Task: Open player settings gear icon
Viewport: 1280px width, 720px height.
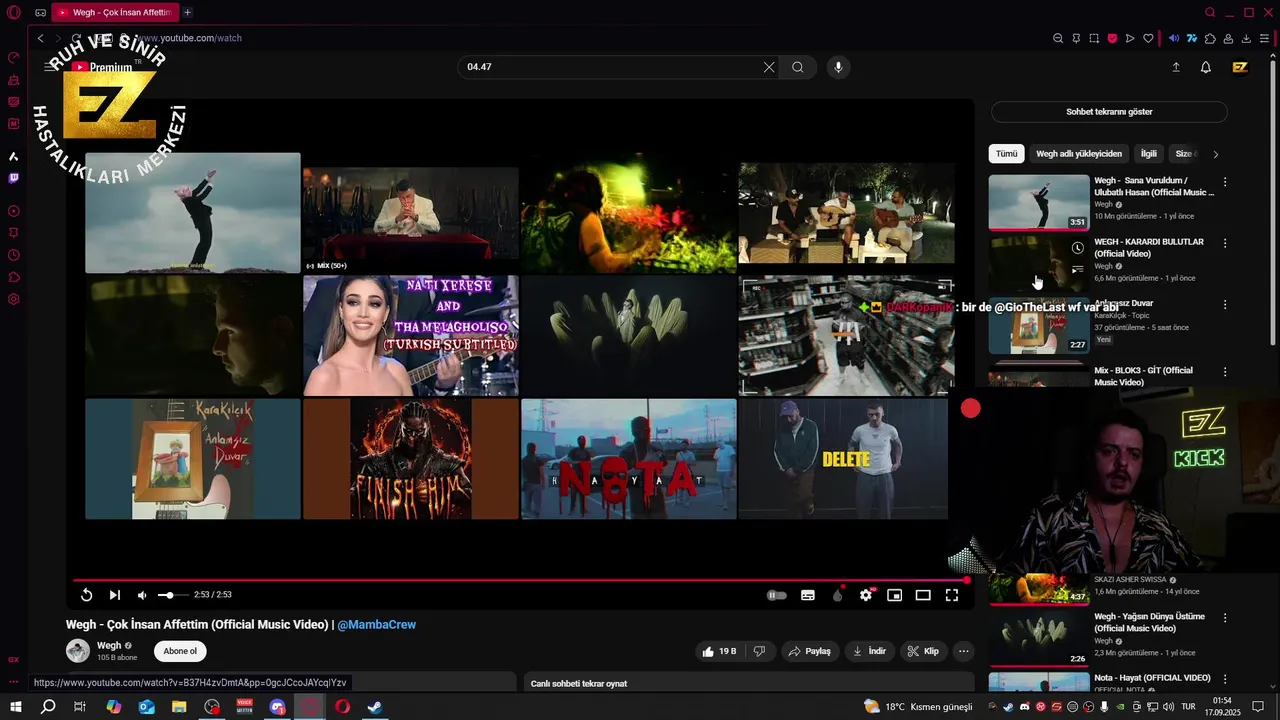Action: click(866, 595)
